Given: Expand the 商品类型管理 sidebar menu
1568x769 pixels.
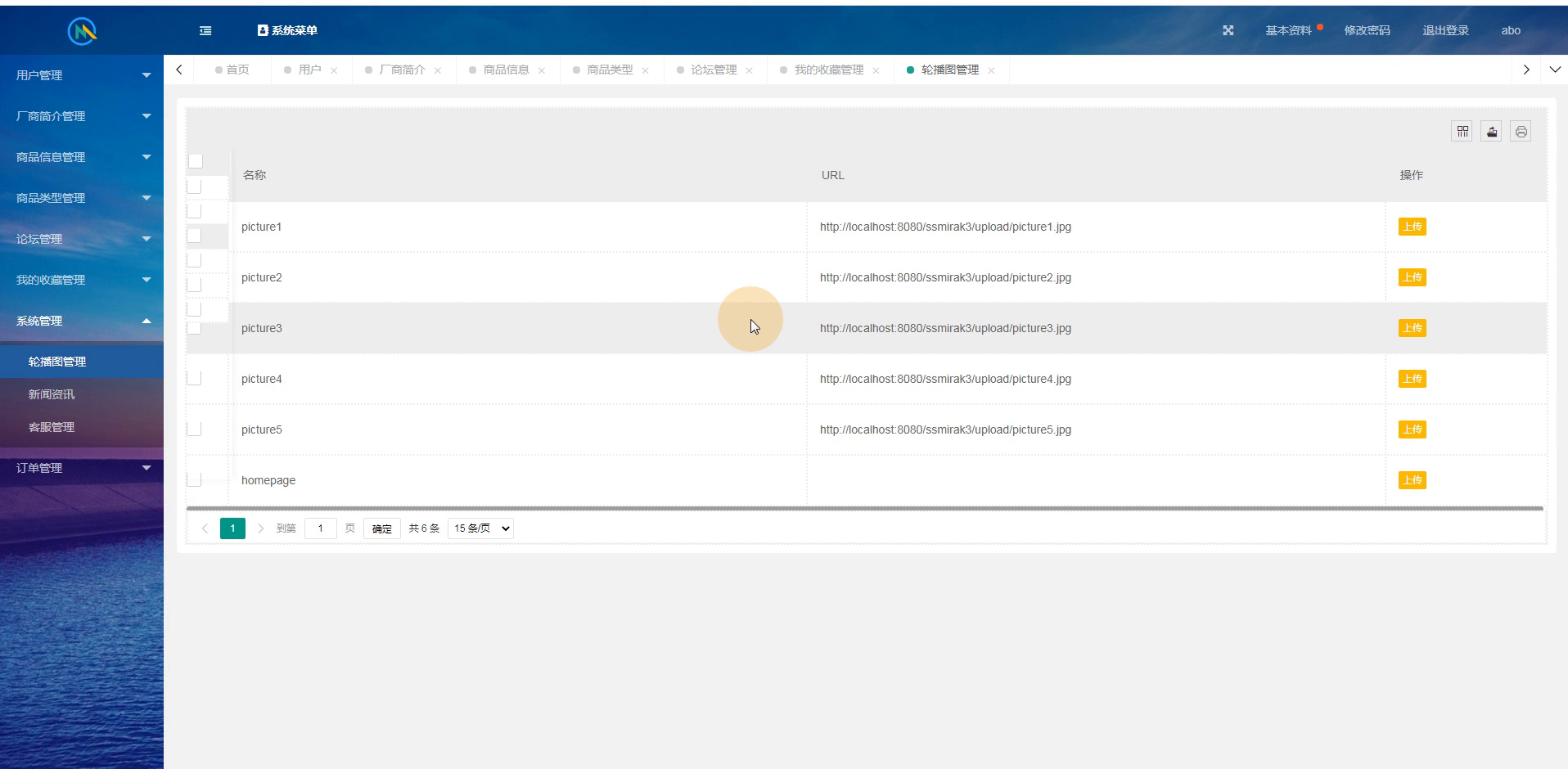Looking at the screenshot, I should pos(82,198).
